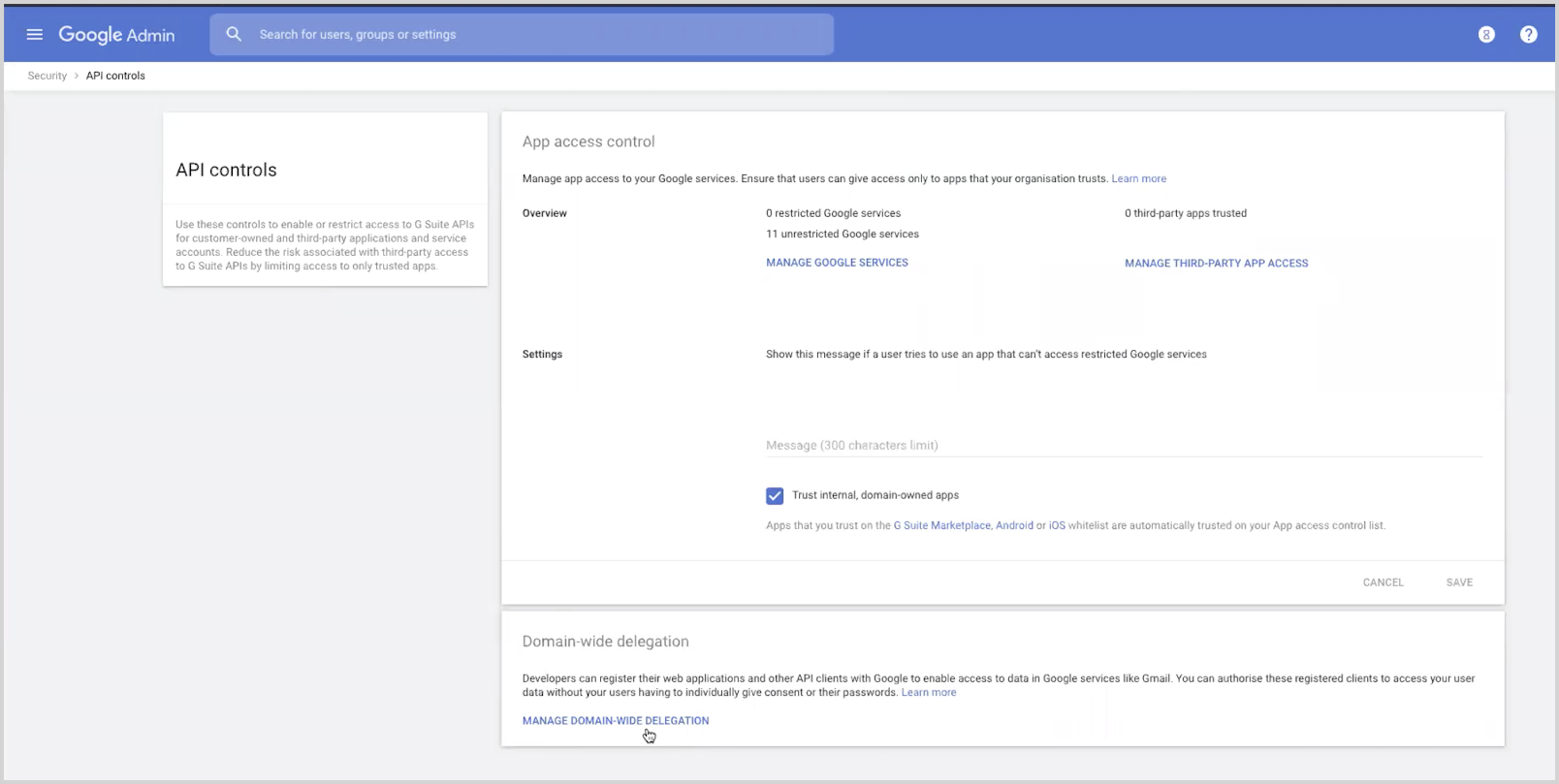Open the Help question mark icon
Viewport: 1559px width, 784px height.
point(1528,35)
